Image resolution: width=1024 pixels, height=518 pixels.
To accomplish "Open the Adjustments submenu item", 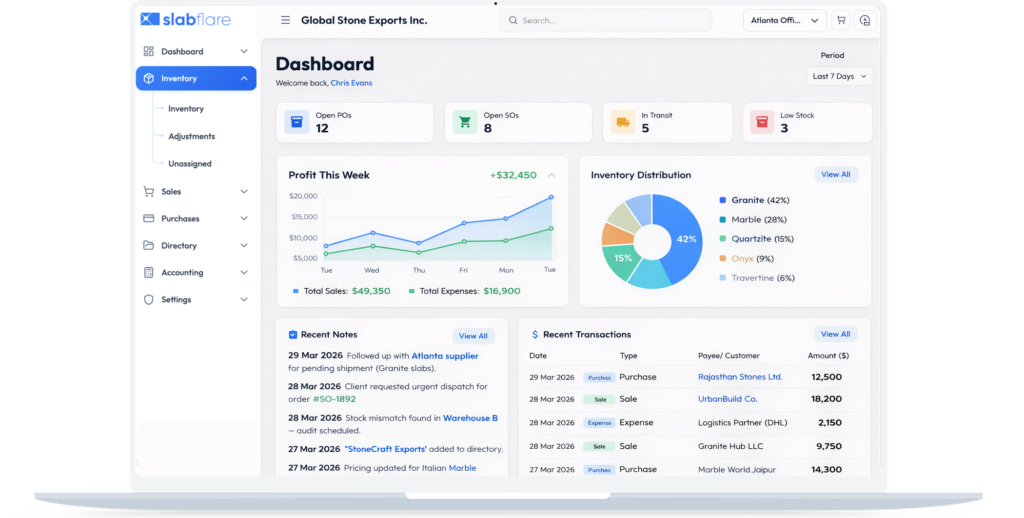I will [x=191, y=136].
